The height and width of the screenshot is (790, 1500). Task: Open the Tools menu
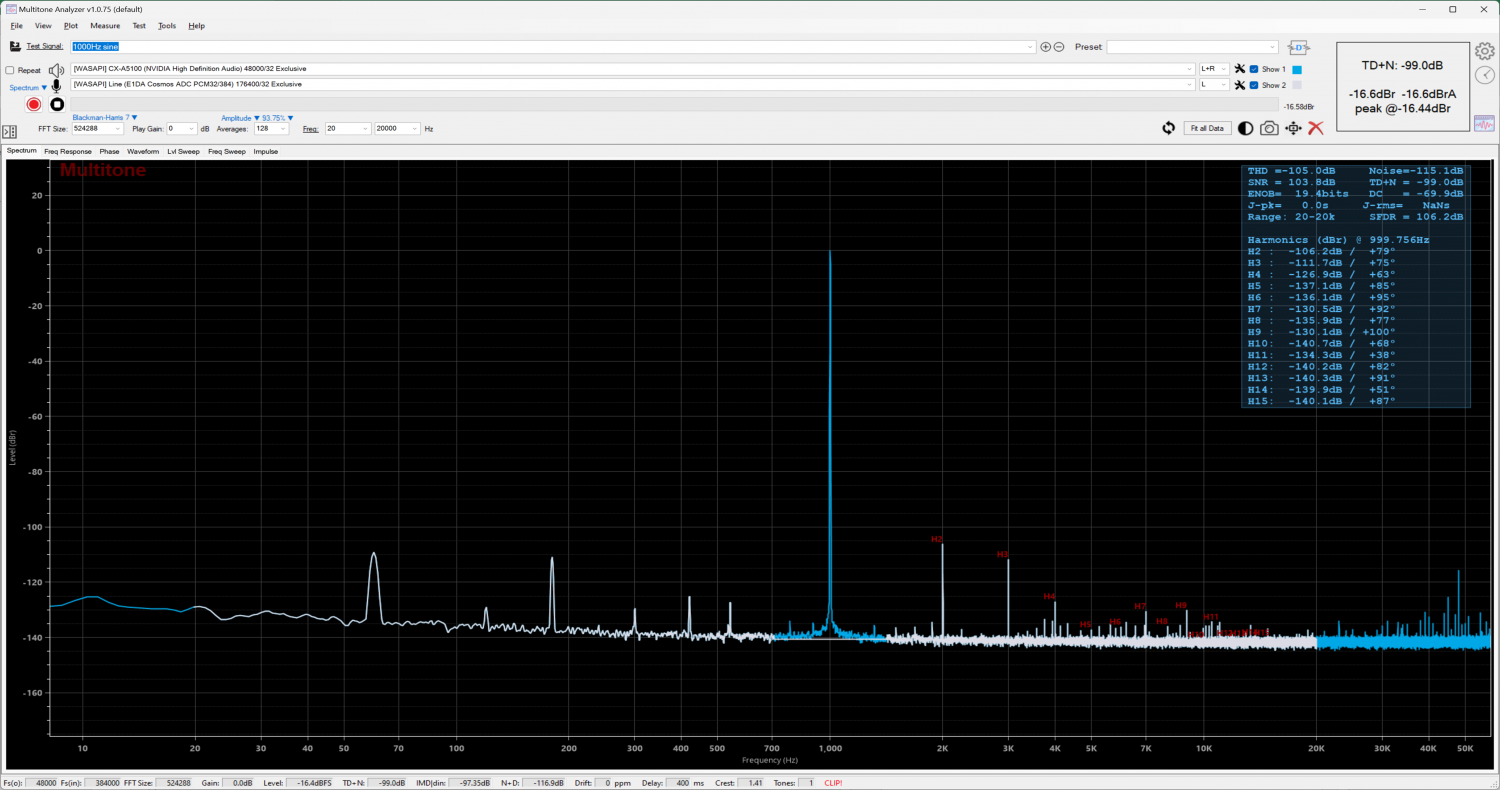(x=167, y=26)
